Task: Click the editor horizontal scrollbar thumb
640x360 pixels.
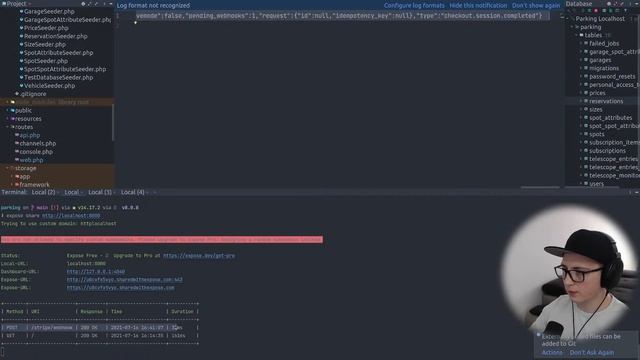Action: click(540, 187)
